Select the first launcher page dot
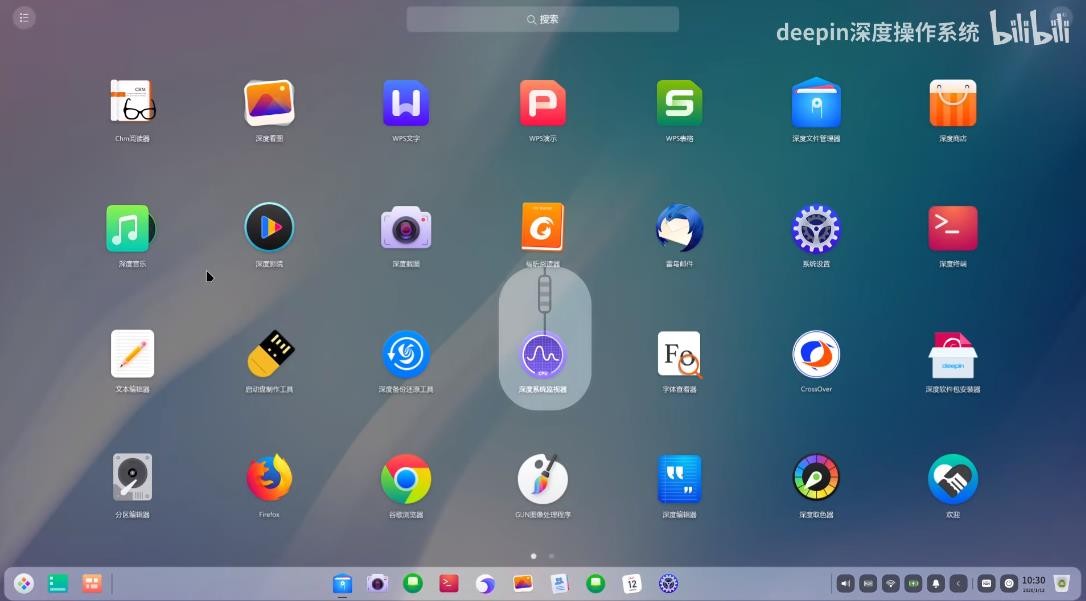The image size is (1086, 601). click(533, 556)
